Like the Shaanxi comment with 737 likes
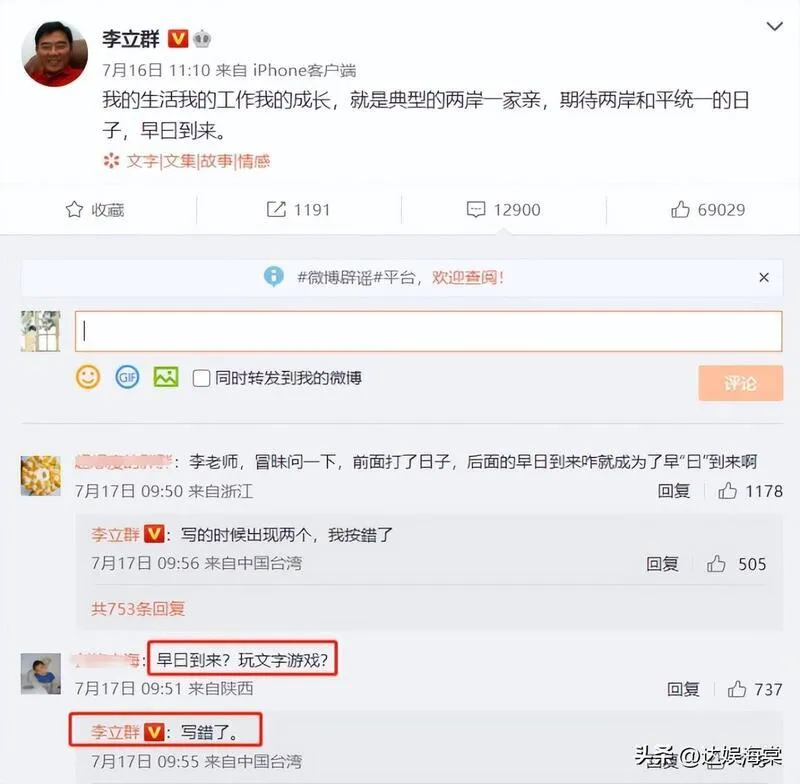The image size is (800, 784). click(x=737, y=689)
